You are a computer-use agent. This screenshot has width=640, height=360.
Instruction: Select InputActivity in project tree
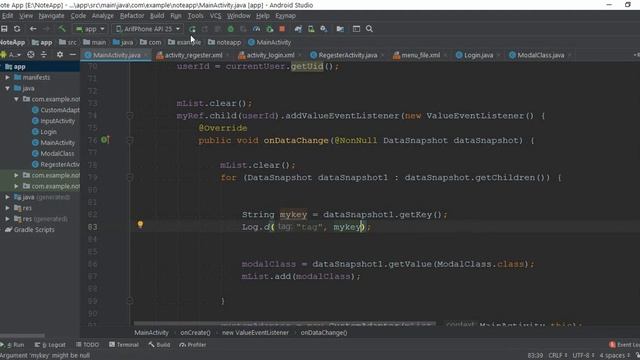coord(53,121)
